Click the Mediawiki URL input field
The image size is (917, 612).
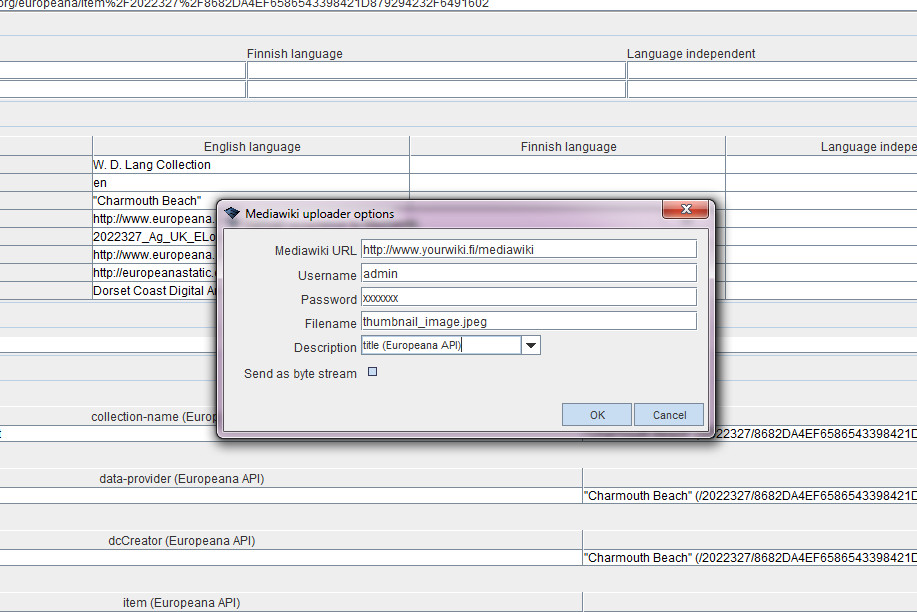528,248
